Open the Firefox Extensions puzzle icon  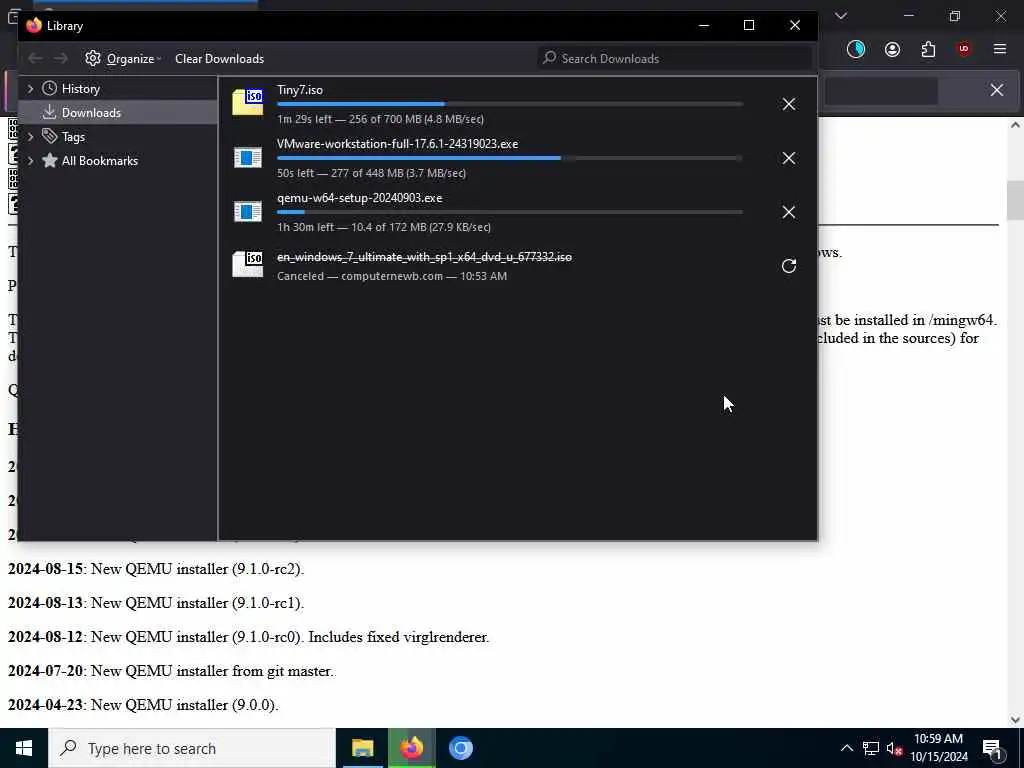[x=928, y=49]
